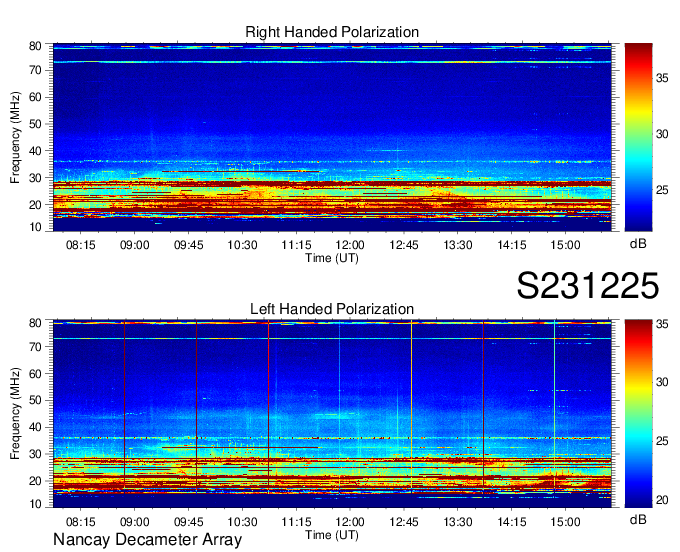Screen dimensions: 680x552
Task: Click the 13:30 tick label on the right-handed plot
Action: (x=458, y=245)
